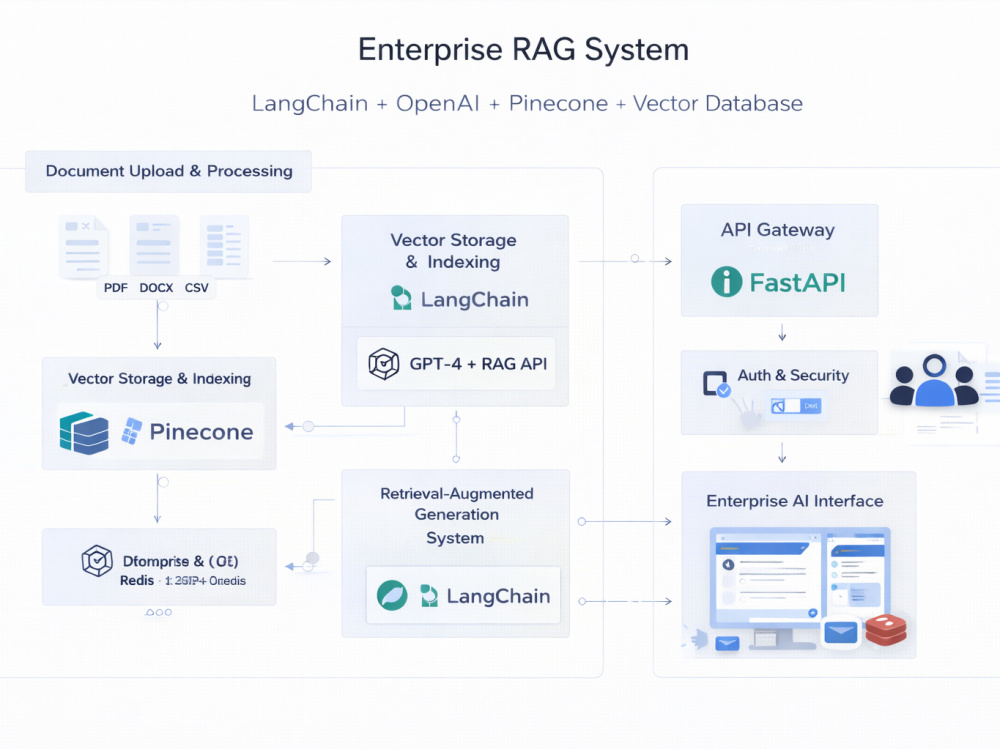The image size is (1000, 749).
Task: Click the LangChain logo in the RAG System box
Action: [429, 595]
